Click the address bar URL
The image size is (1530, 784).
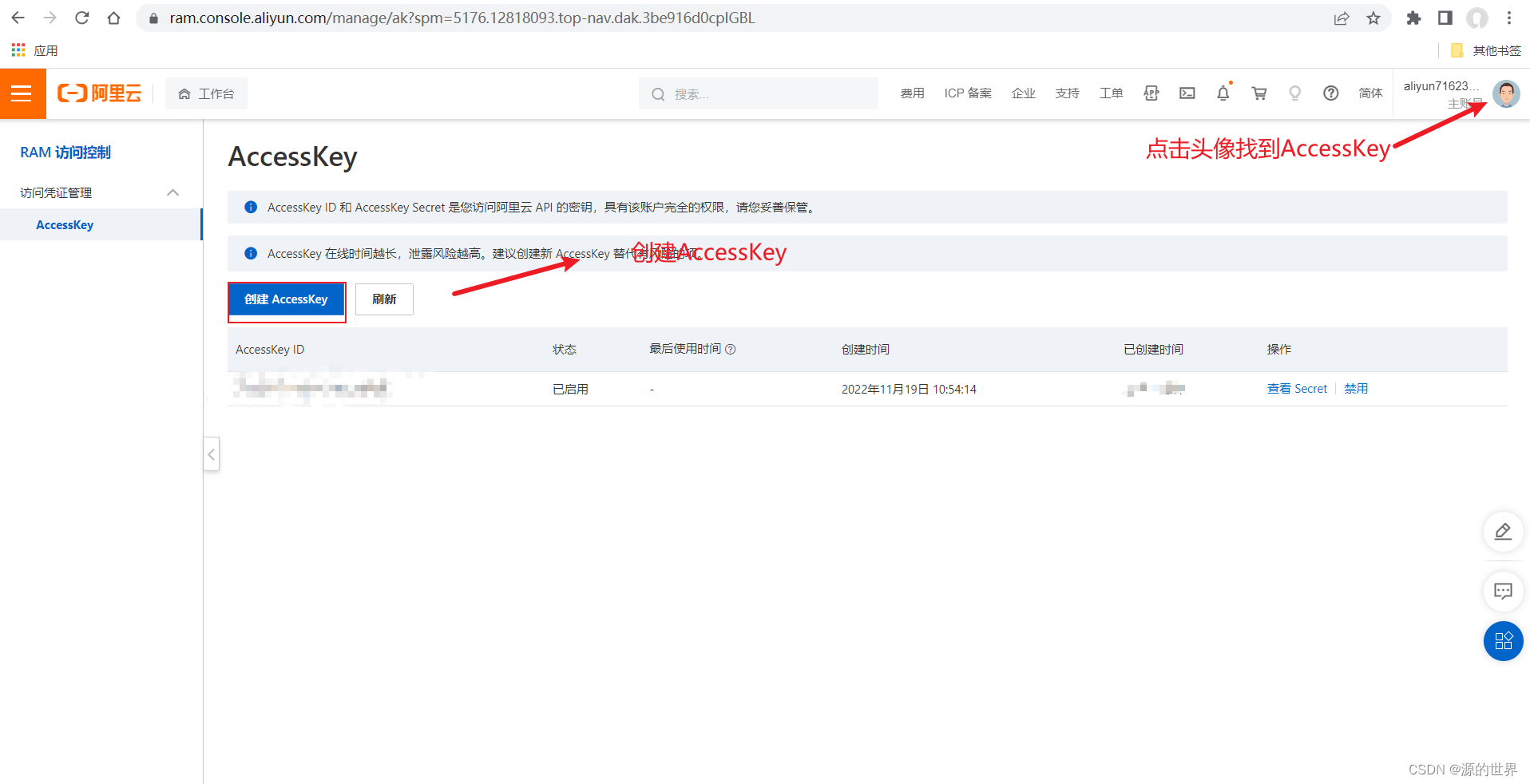pos(462,18)
